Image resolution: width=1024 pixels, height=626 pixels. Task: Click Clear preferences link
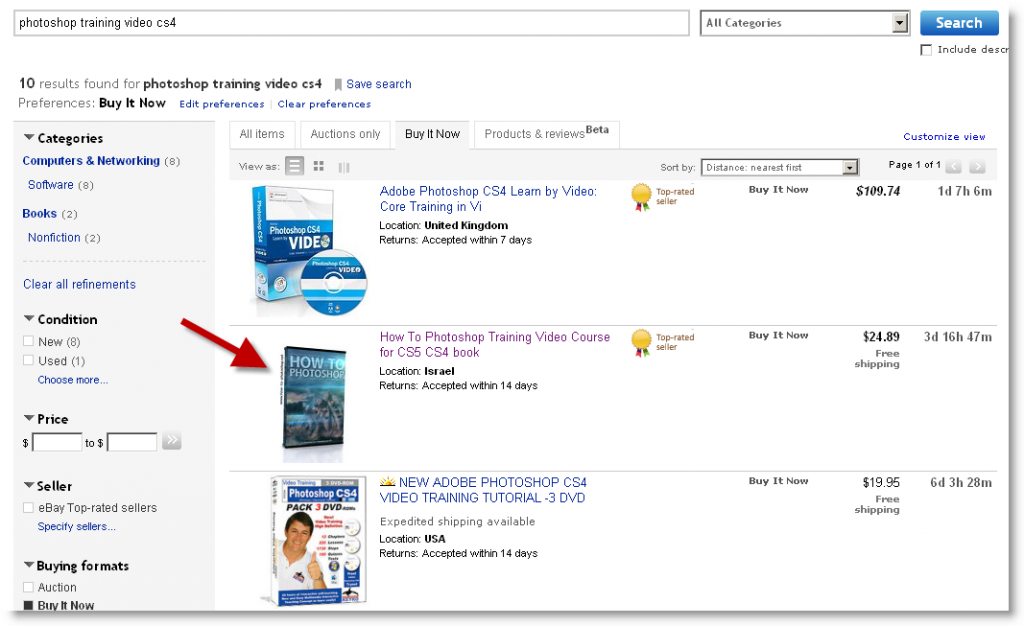(324, 104)
